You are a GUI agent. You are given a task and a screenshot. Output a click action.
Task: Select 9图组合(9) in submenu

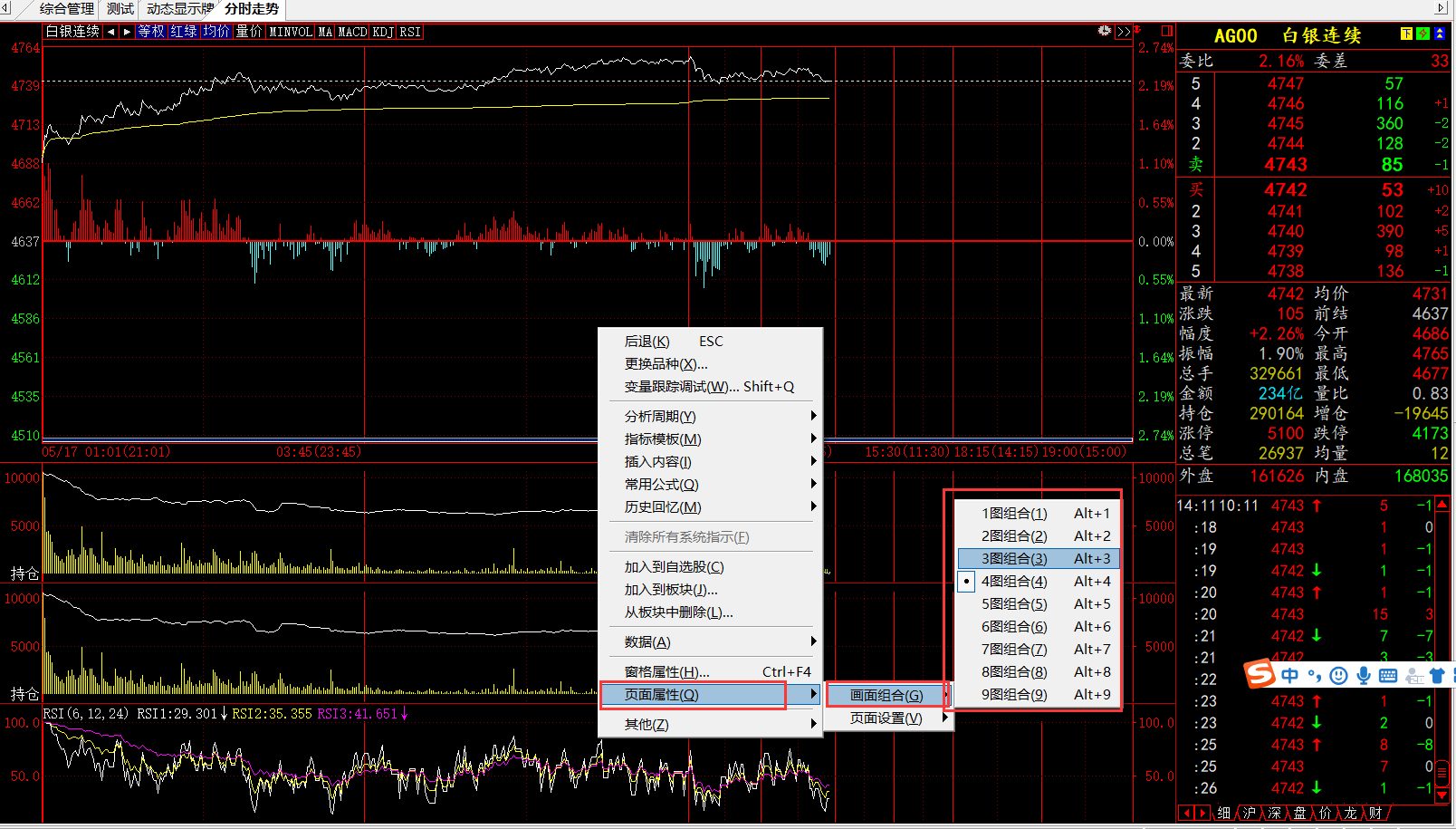[x=1039, y=694]
